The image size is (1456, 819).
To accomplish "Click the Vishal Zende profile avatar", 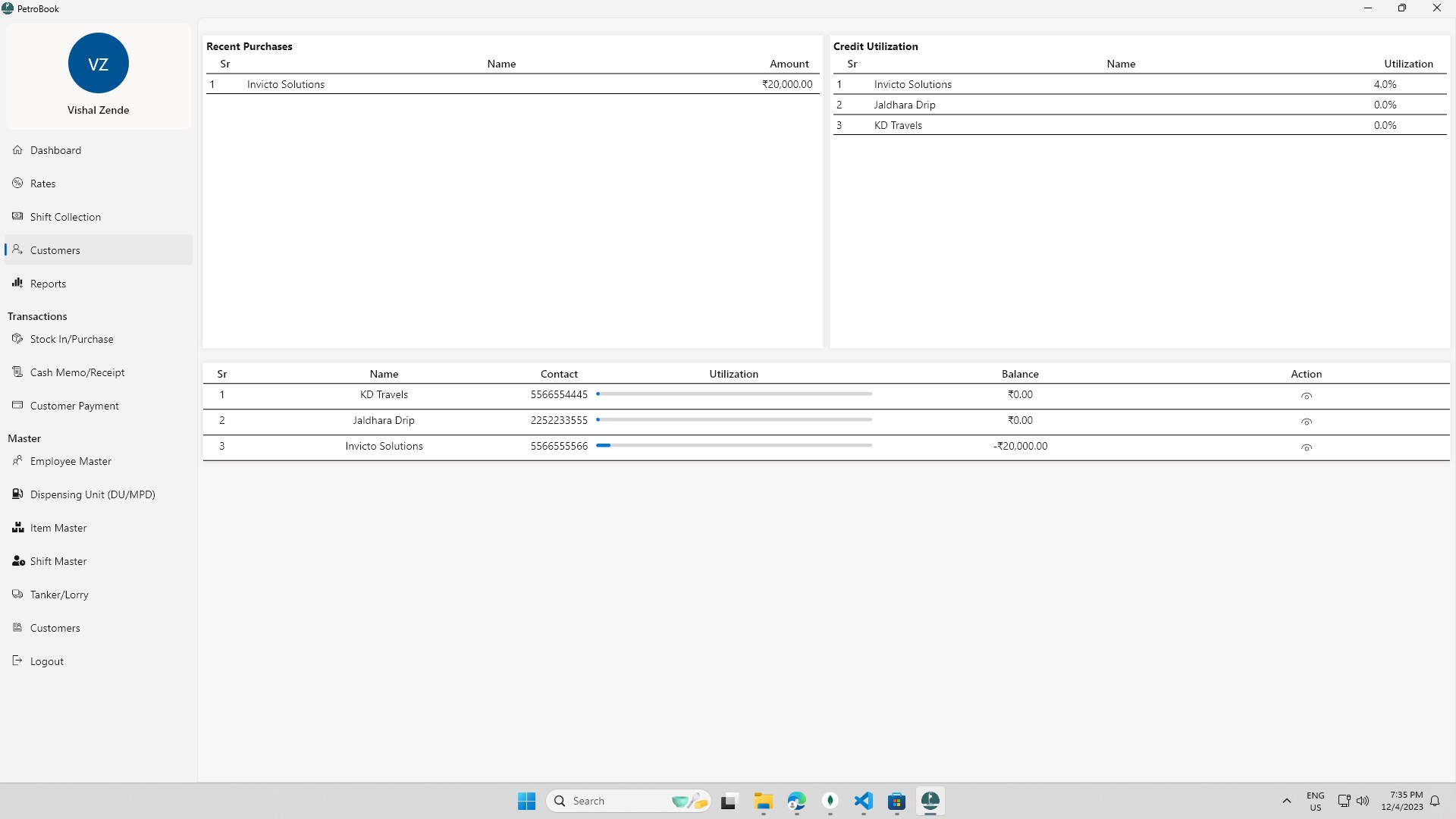I will tap(98, 63).
